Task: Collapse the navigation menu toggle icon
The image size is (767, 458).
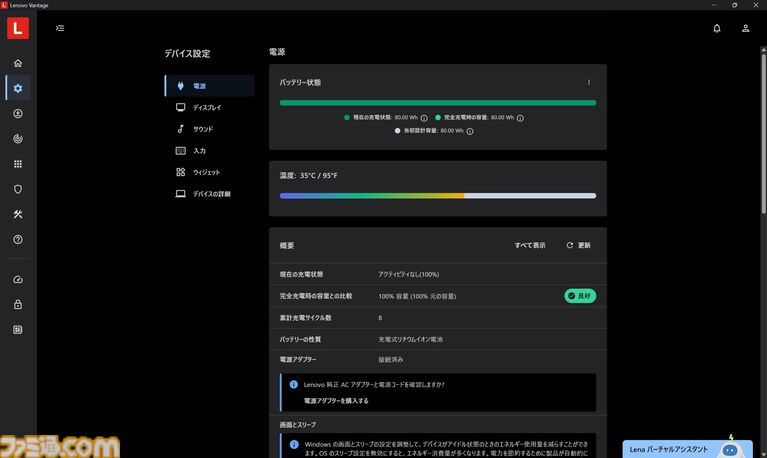Action: pyautogui.click(x=60, y=28)
